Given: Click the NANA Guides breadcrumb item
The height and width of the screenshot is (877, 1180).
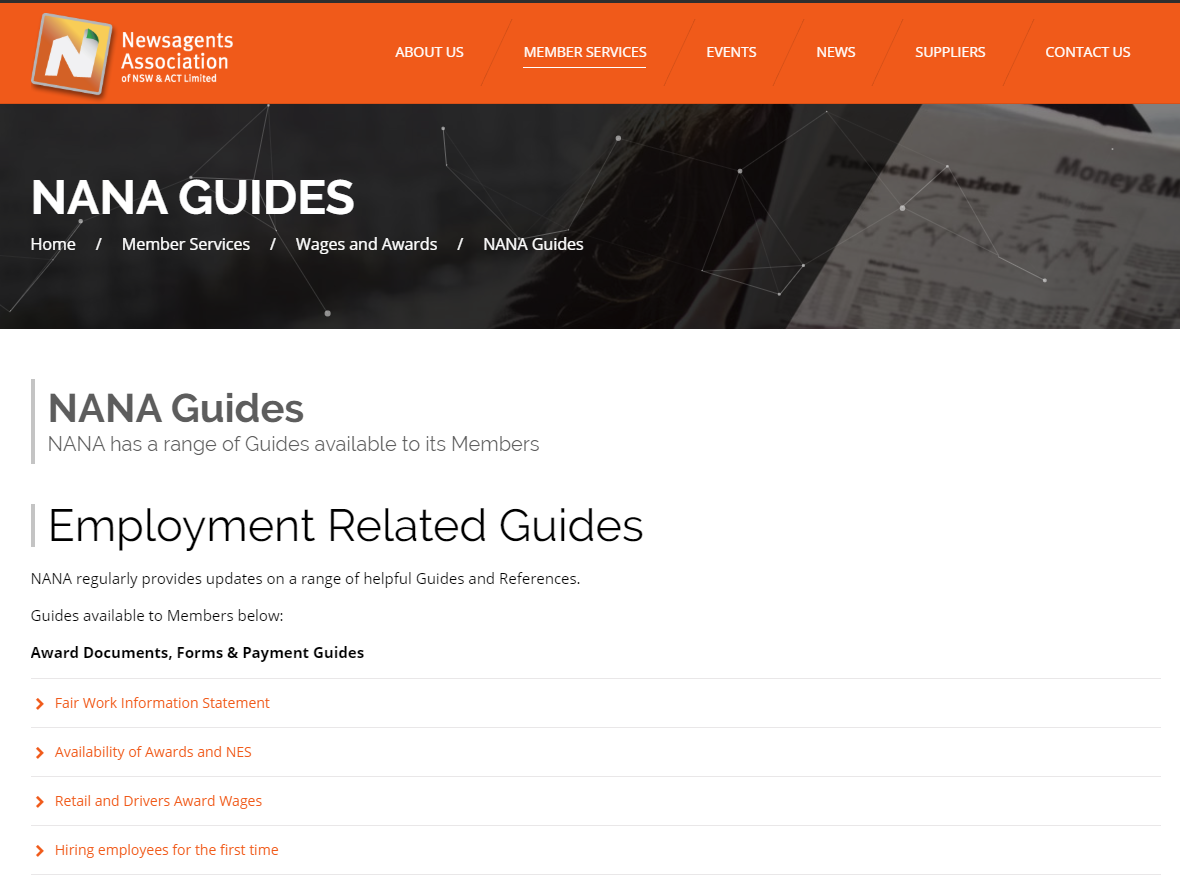Looking at the screenshot, I should (533, 244).
